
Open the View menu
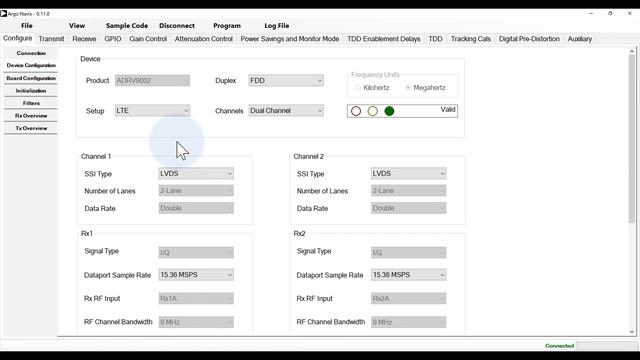click(x=77, y=26)
